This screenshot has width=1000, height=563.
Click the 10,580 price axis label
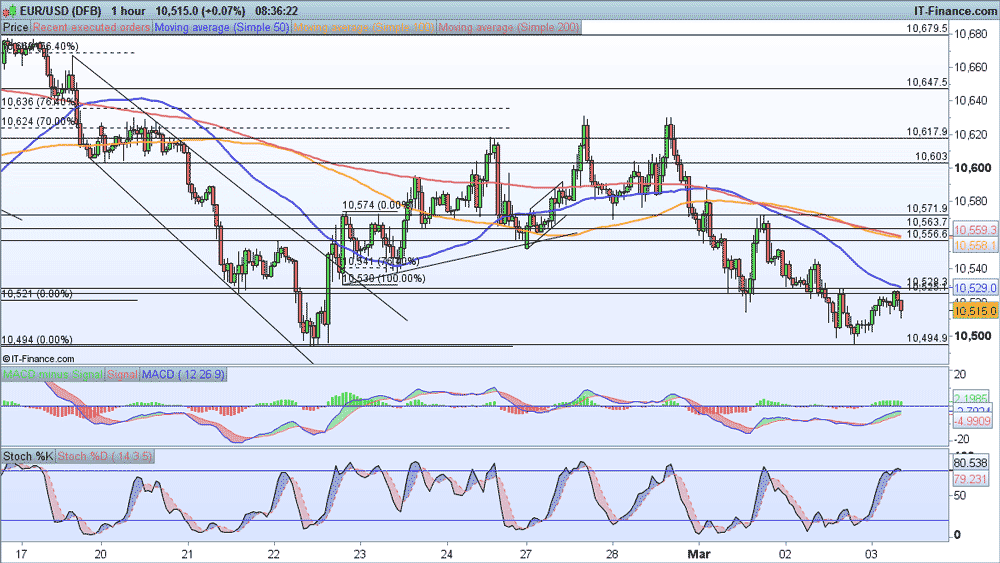[973, 201]
